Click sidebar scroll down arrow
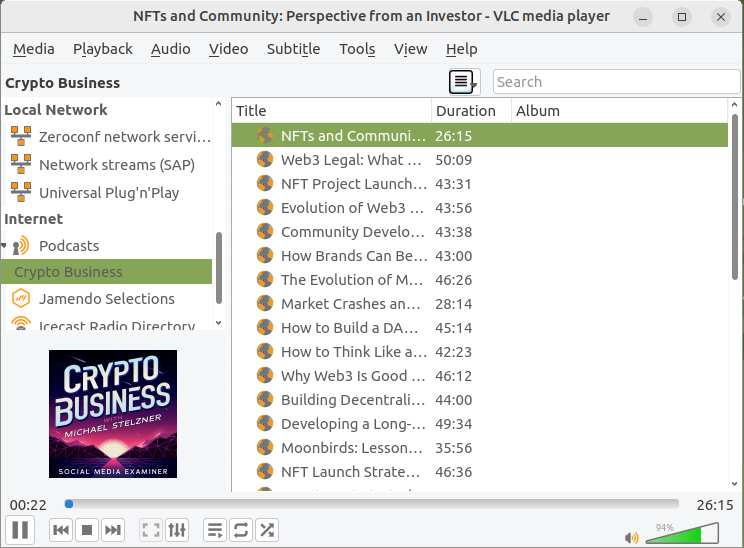The height and width of the screenshot is (548, 744). tap(218, 323)
